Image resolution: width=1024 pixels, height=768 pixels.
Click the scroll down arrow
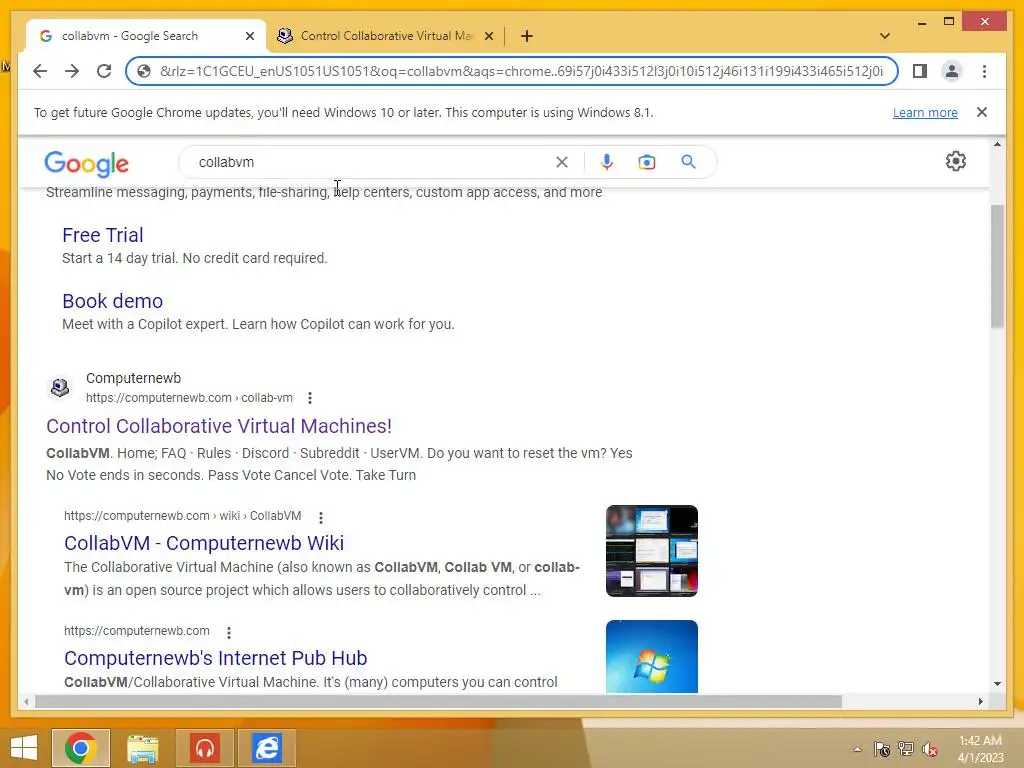(997, 684)
